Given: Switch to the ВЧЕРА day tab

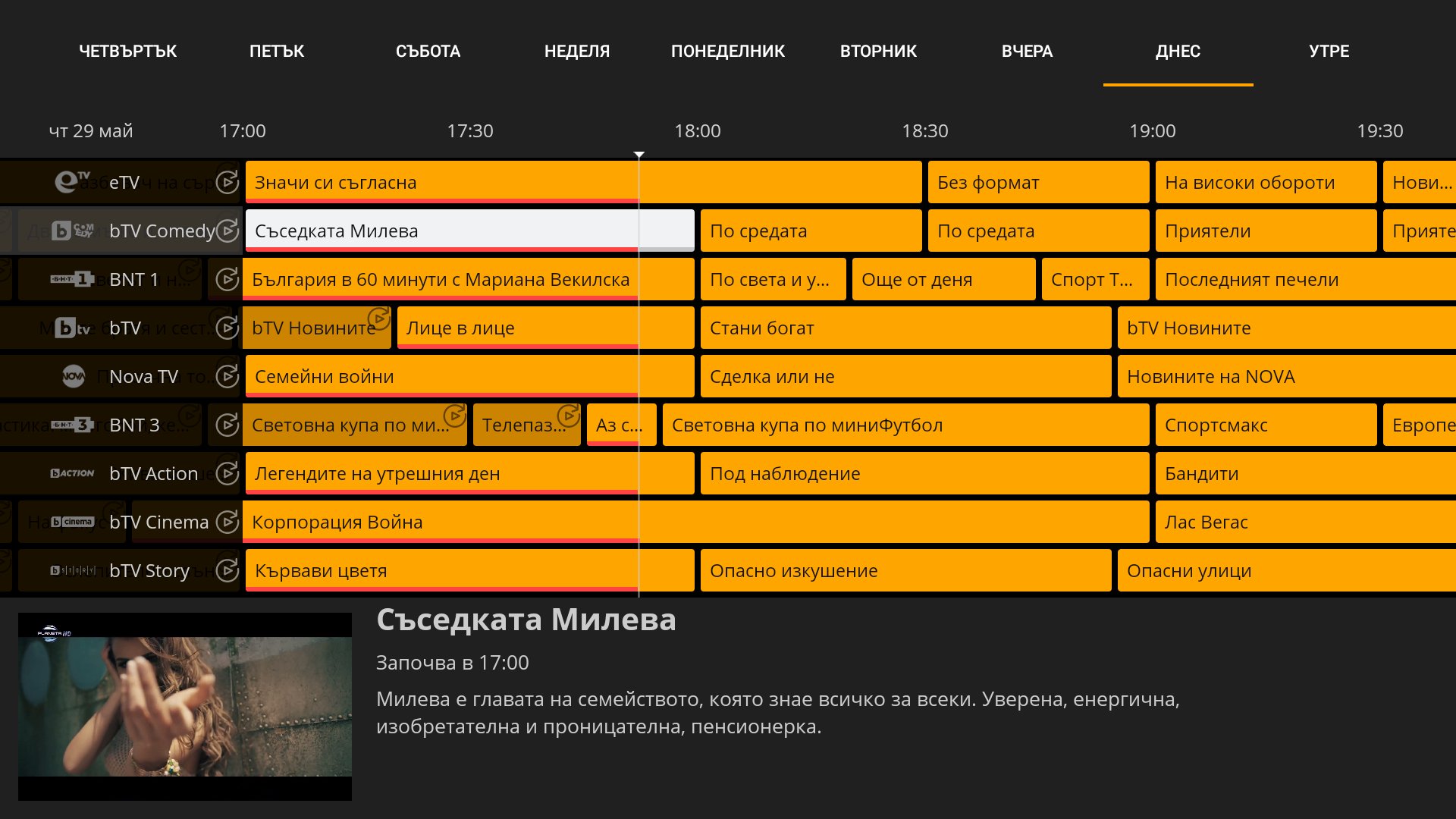Looking at the screenshot, I should [1027, 52].
